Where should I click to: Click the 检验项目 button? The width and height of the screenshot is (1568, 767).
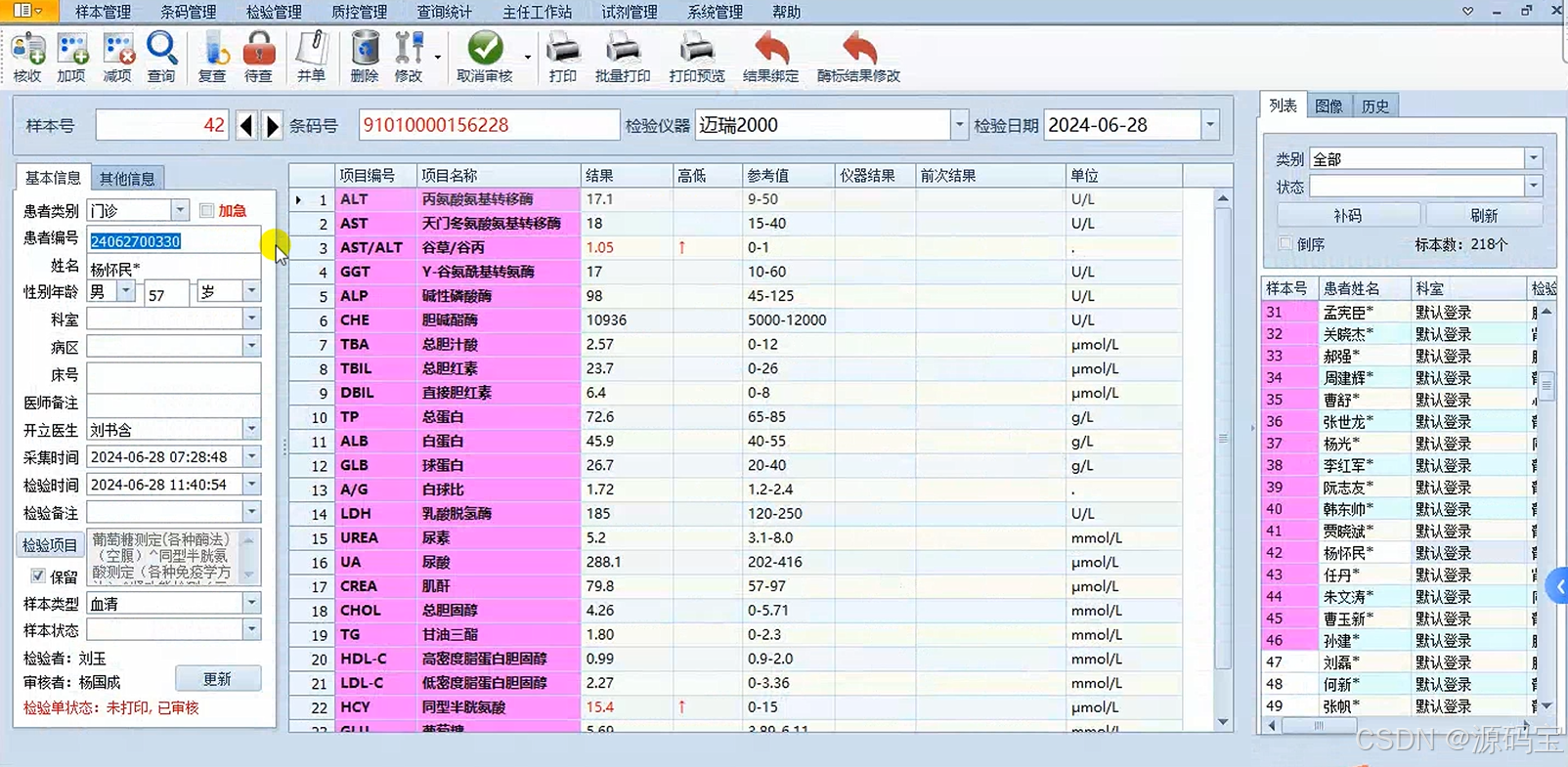click(x=50, y=545)
